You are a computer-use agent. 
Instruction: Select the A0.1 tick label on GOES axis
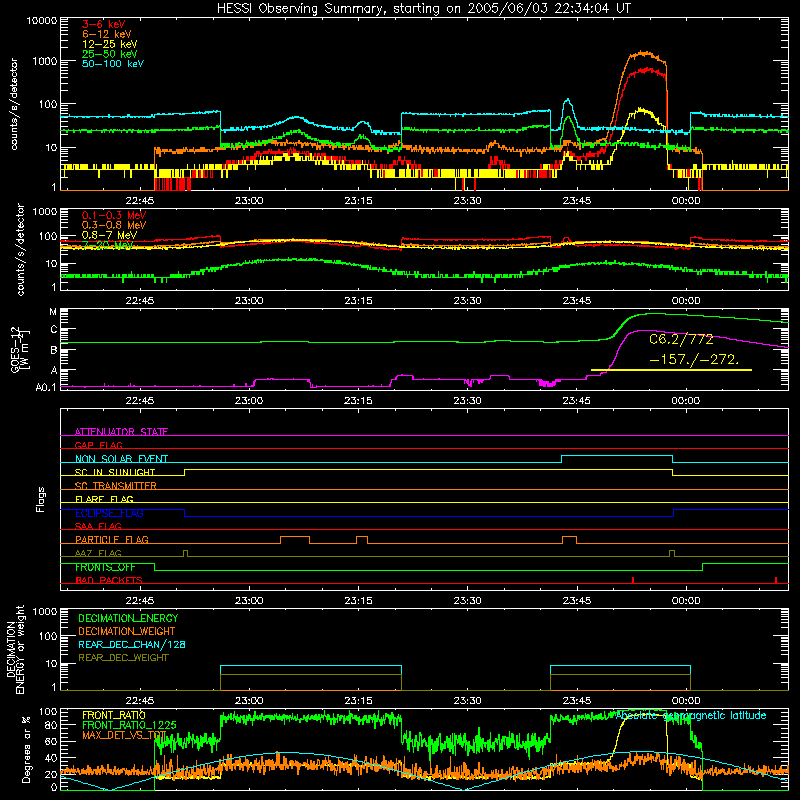45,388
